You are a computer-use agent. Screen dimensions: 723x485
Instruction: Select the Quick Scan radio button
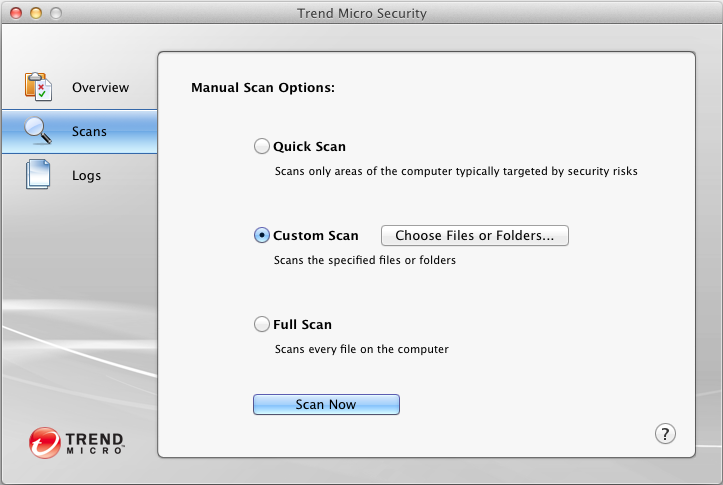262,146
